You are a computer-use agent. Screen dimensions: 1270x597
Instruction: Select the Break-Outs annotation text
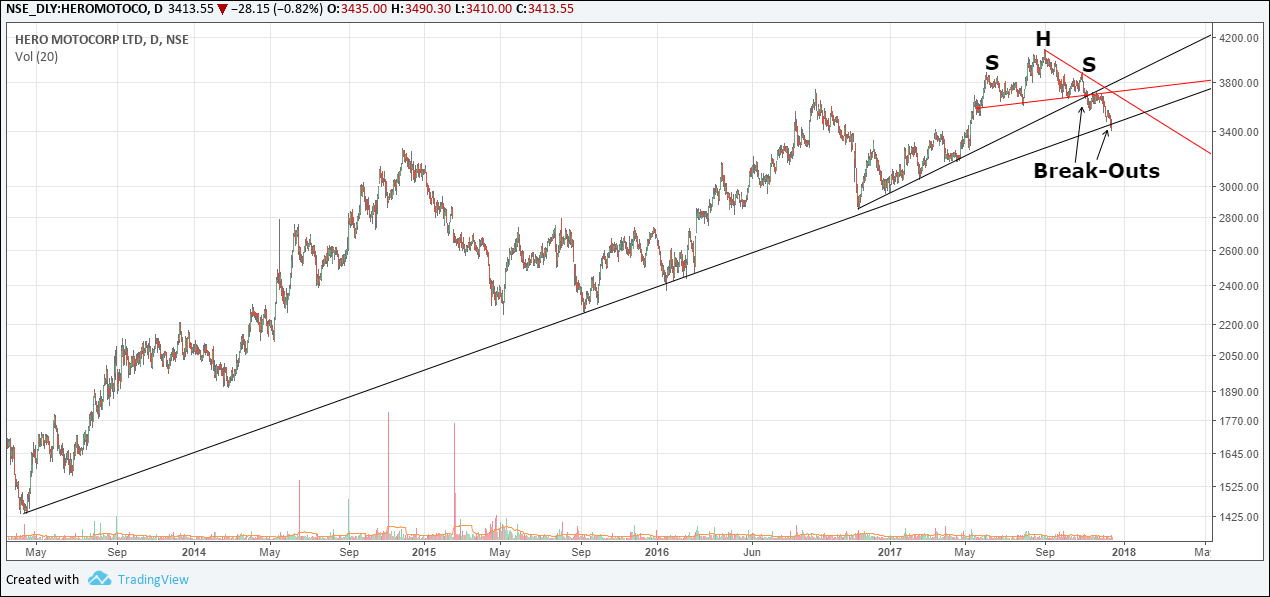coord(1096,171)
